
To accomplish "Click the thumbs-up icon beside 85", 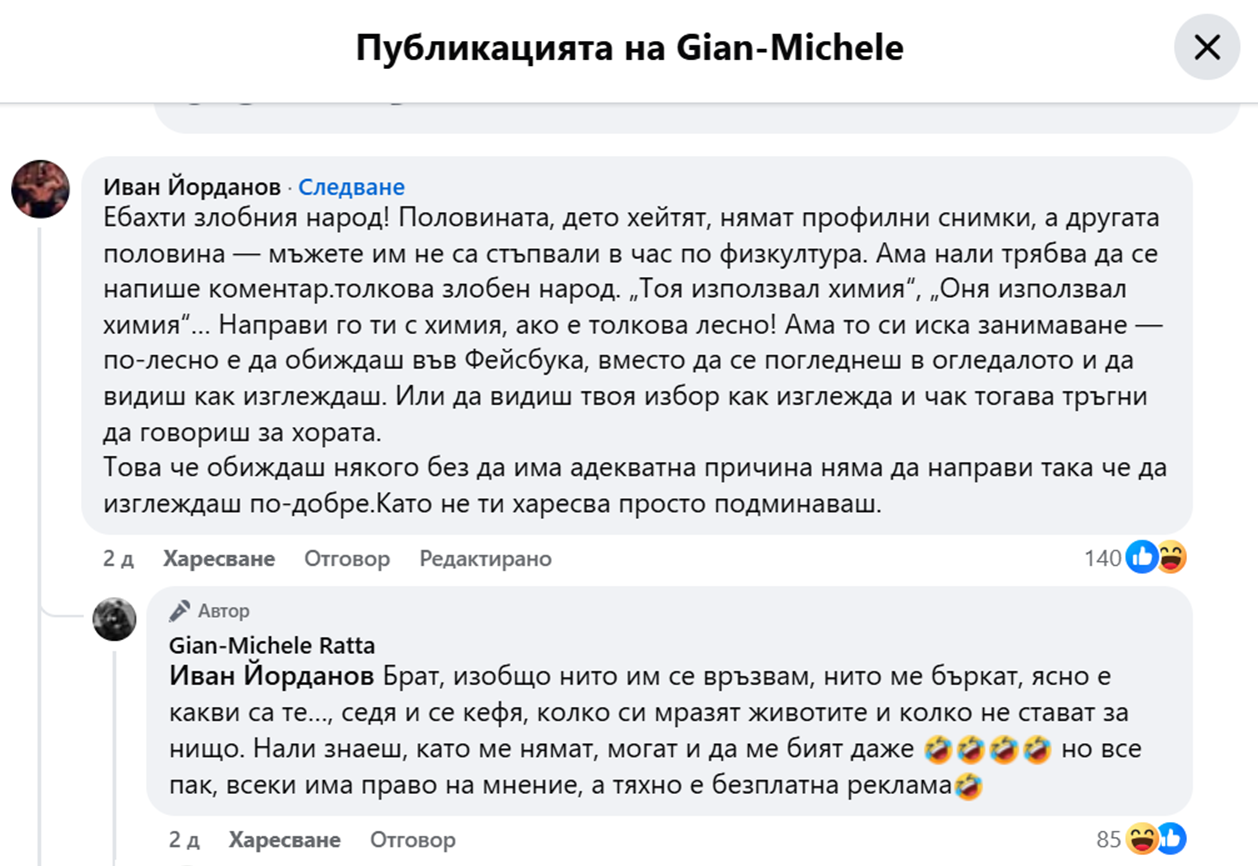I will [x=1171, y=839].
